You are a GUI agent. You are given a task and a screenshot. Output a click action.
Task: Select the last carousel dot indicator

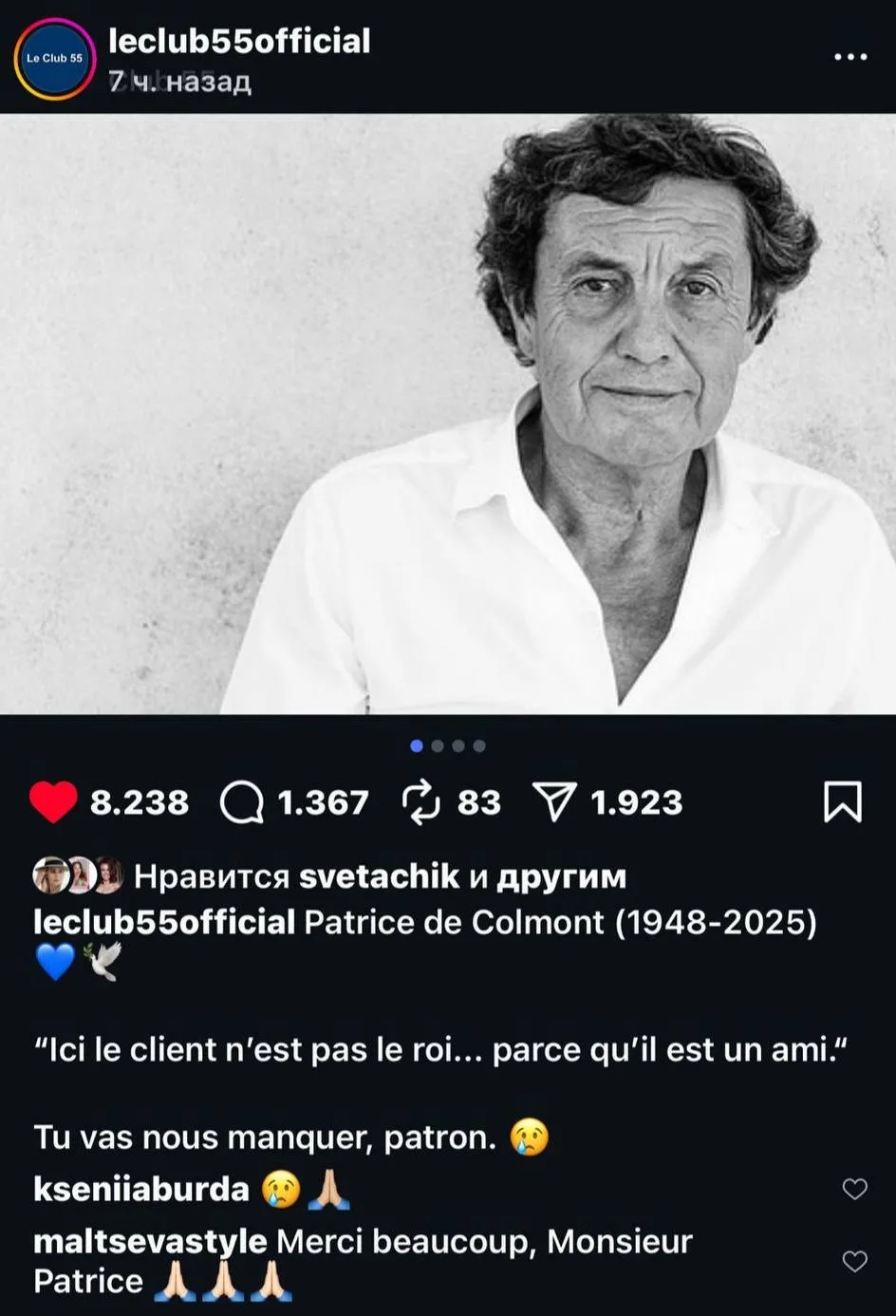[479, 746]
